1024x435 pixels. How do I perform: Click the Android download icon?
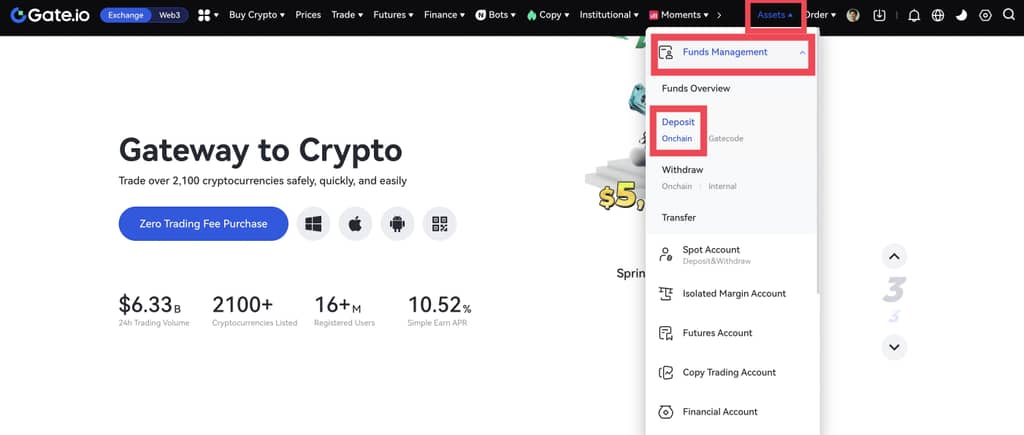(x=397, y=224)
